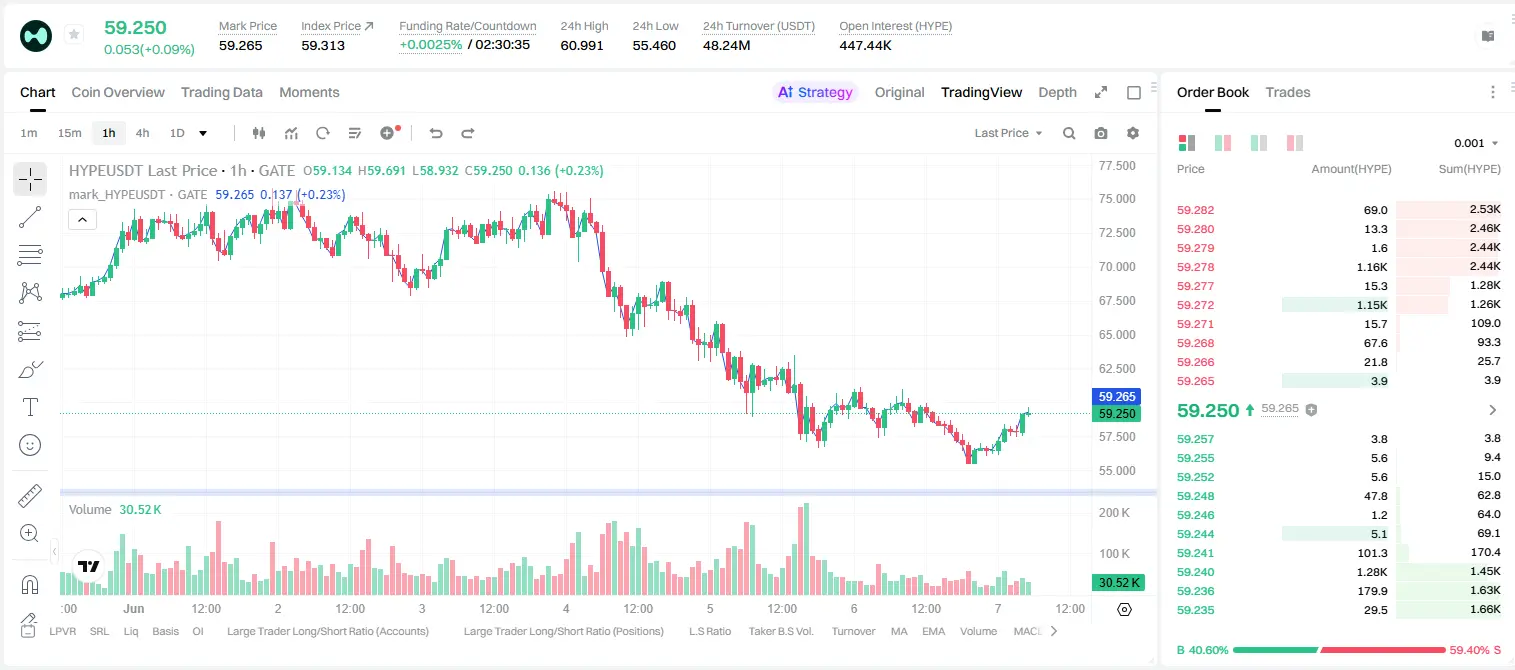
Task: Activate the magnet snap mode icon
Action: [30, 585]
